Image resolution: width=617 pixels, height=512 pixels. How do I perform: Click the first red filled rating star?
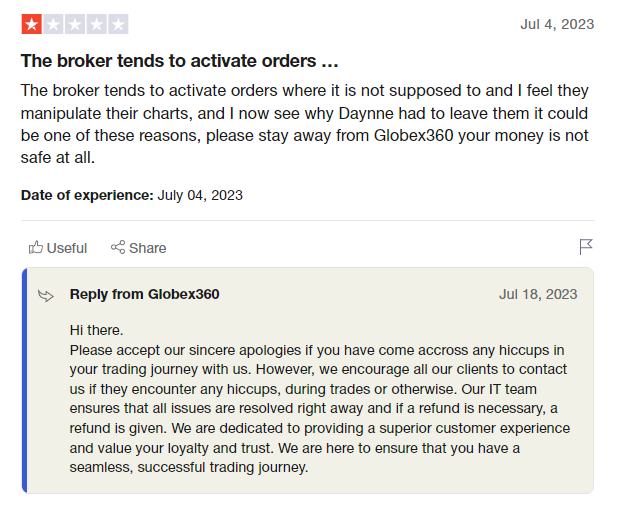point(31,24)
